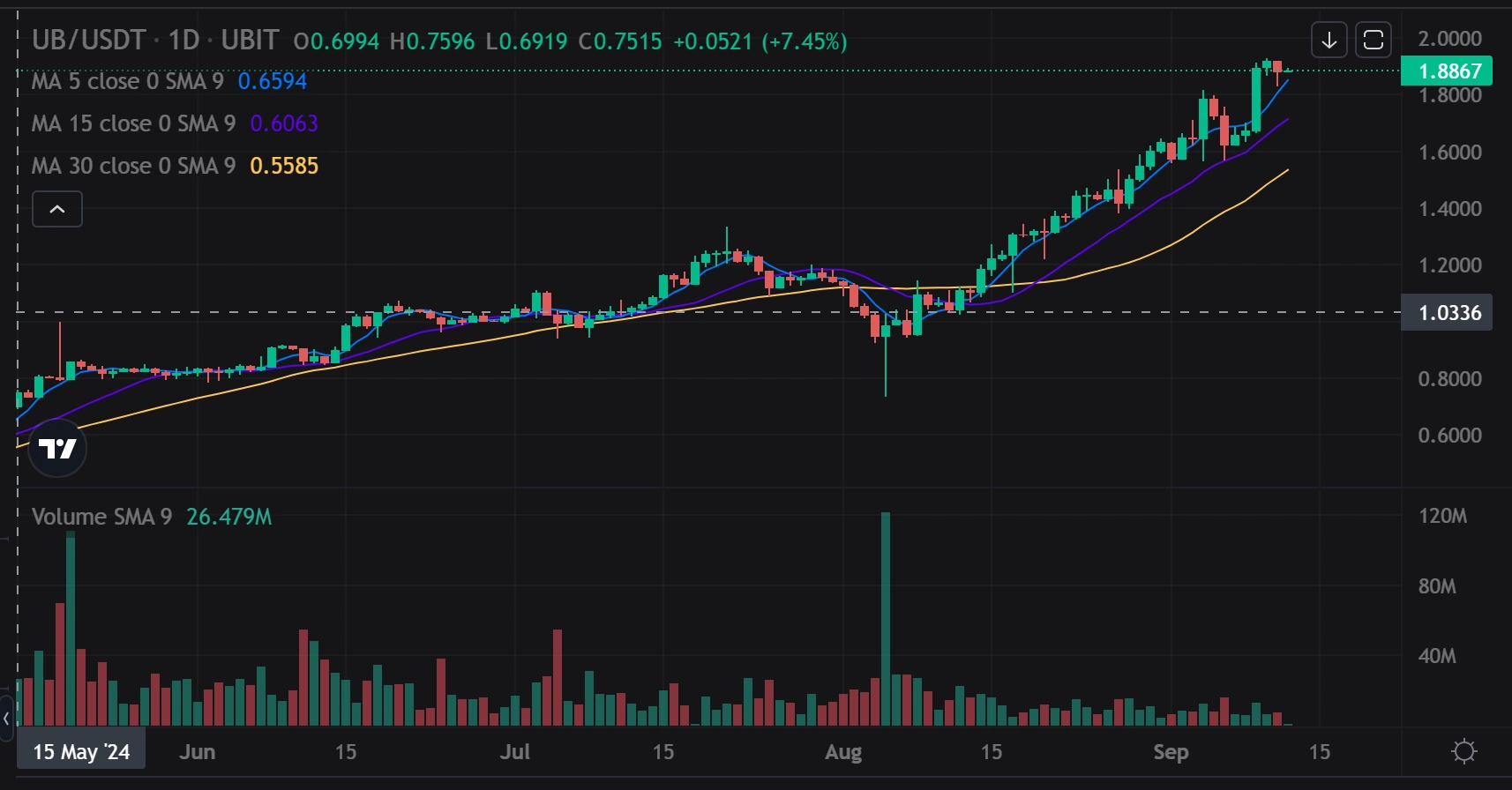Click the down-arrow button near the price axis
This screenshot has width=1512, height=790.
pyautogui.click(x=1329, y=40)
